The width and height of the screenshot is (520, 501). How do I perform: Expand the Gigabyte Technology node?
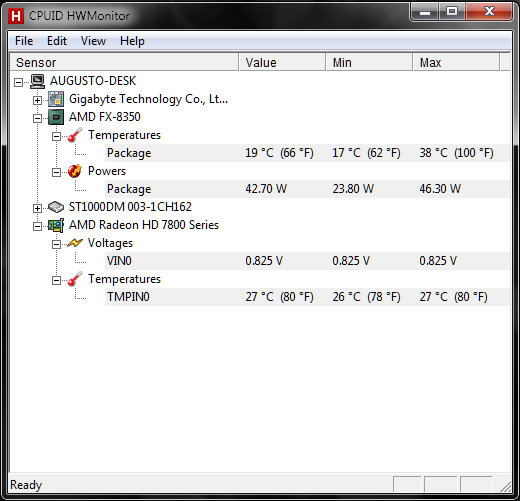37,100
